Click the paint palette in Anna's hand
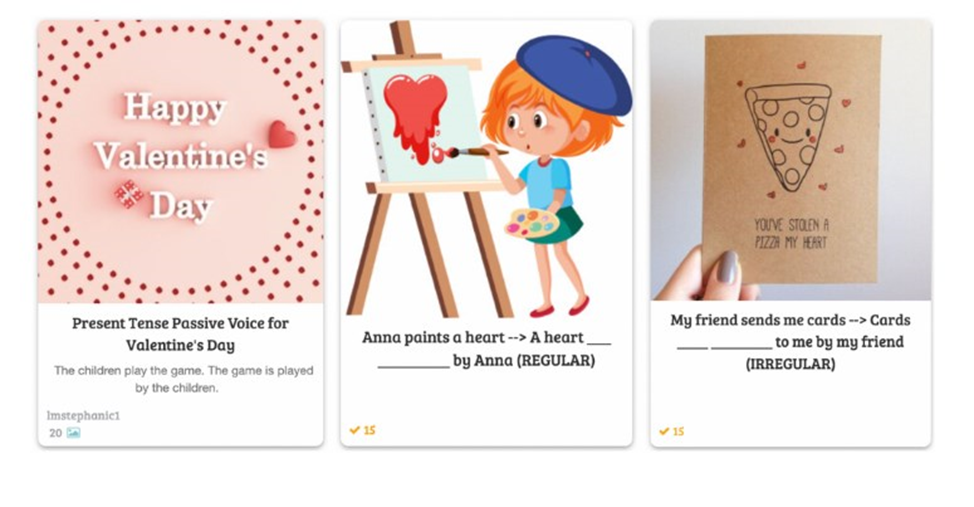This screenshot has width=974, height=507. [532, 223]
